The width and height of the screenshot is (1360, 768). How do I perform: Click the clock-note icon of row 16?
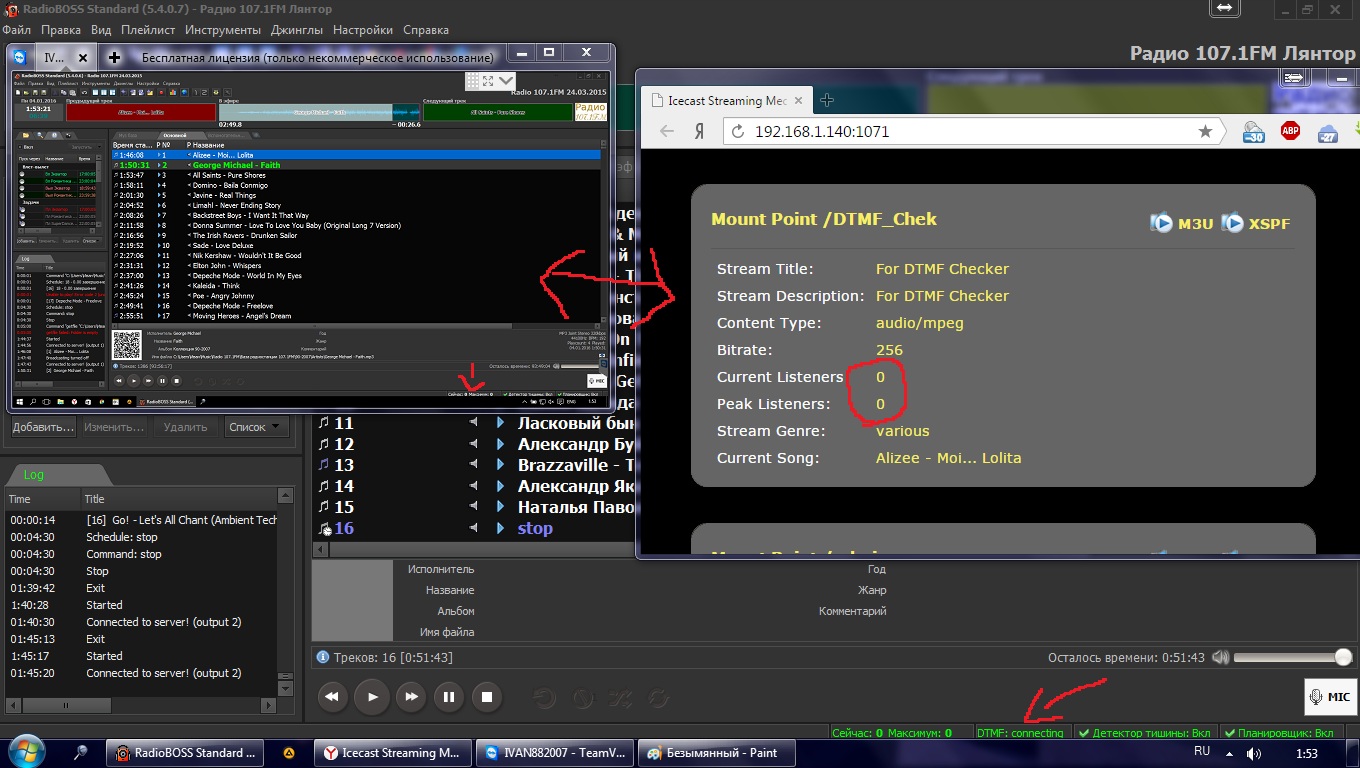coord(324,528)
